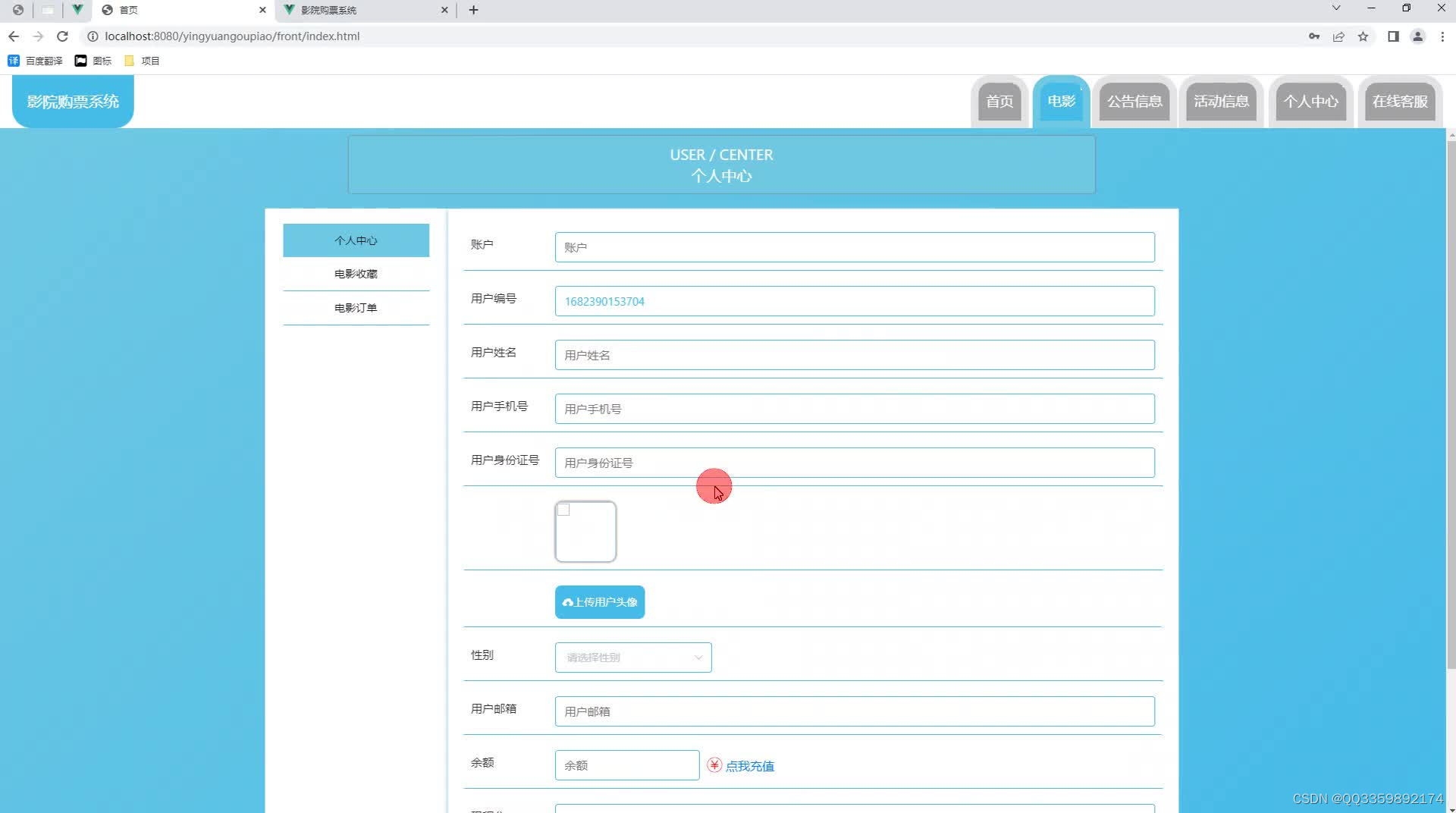
Task: Click the 用户身份证号 input field
Action: pyautogui.click(x=855, y=463)
